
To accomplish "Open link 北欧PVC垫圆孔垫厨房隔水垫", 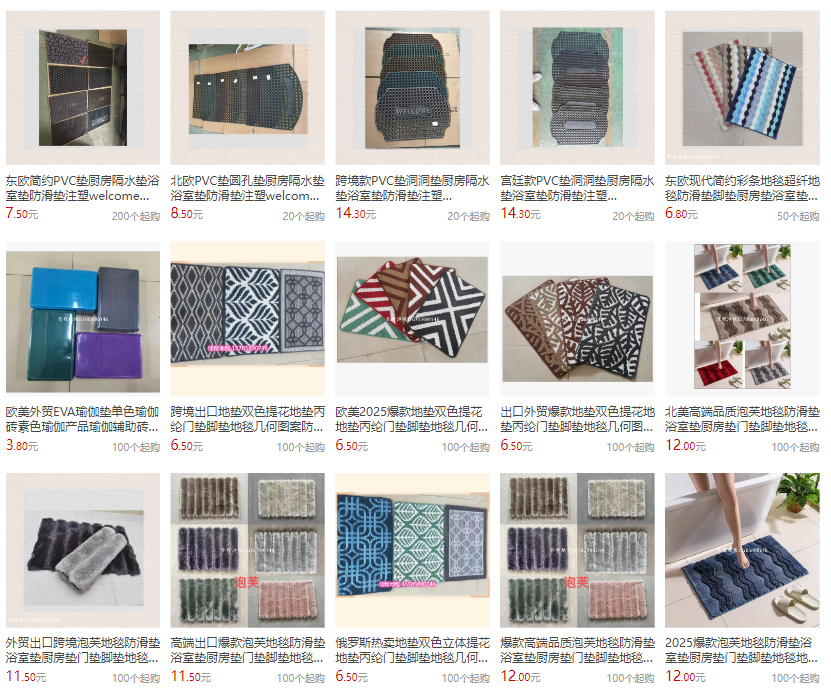I will coord(247,189).
